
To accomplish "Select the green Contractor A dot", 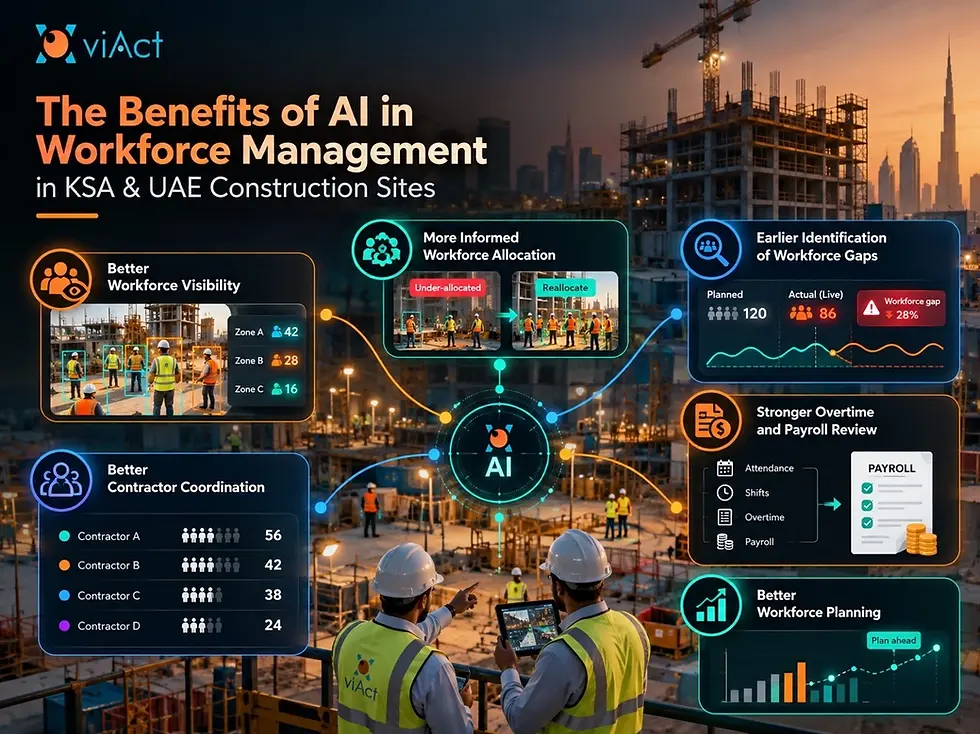I will click(64, 536).
